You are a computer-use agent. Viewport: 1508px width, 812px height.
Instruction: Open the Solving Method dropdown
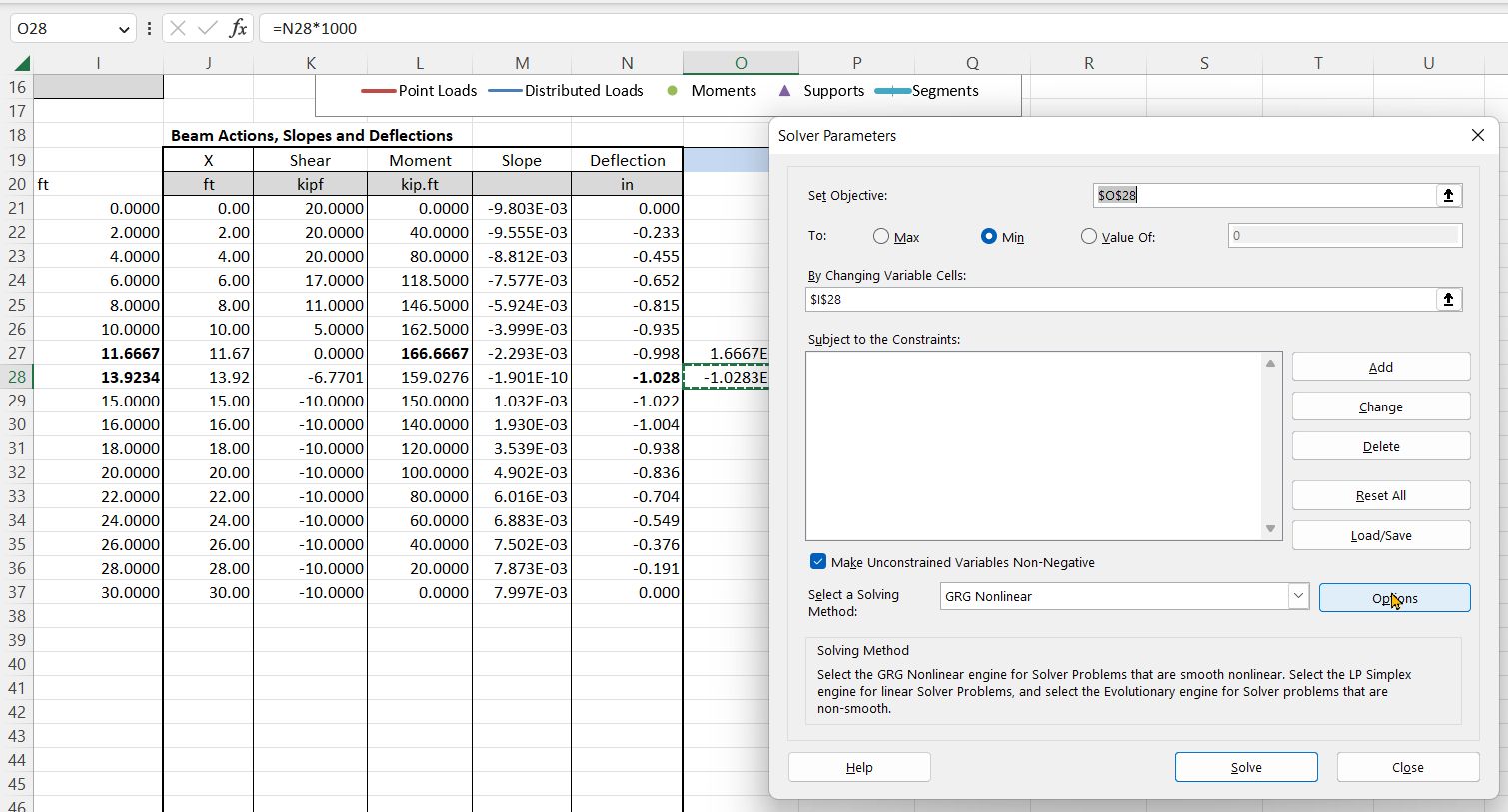tap(1297, 596)
